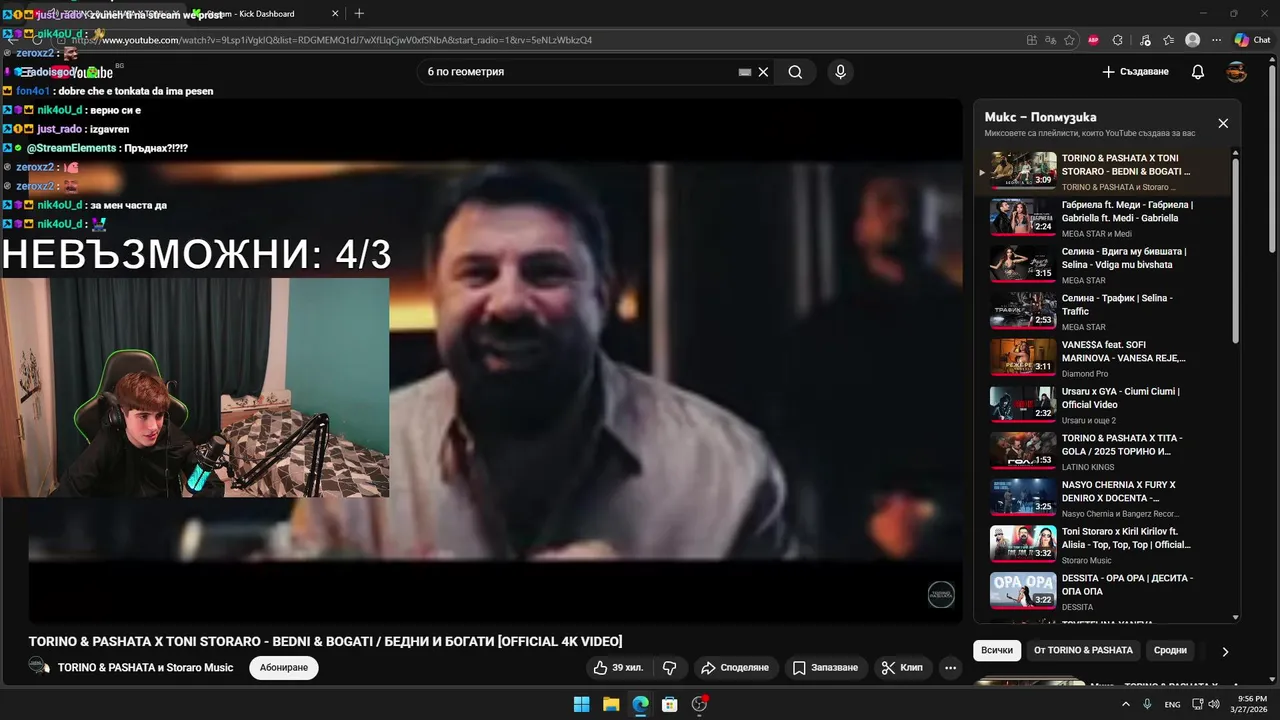Screen dimensions: 1280x720
Task: Play Габриела ft. Меди playlist item
Action: [1104, 217]
